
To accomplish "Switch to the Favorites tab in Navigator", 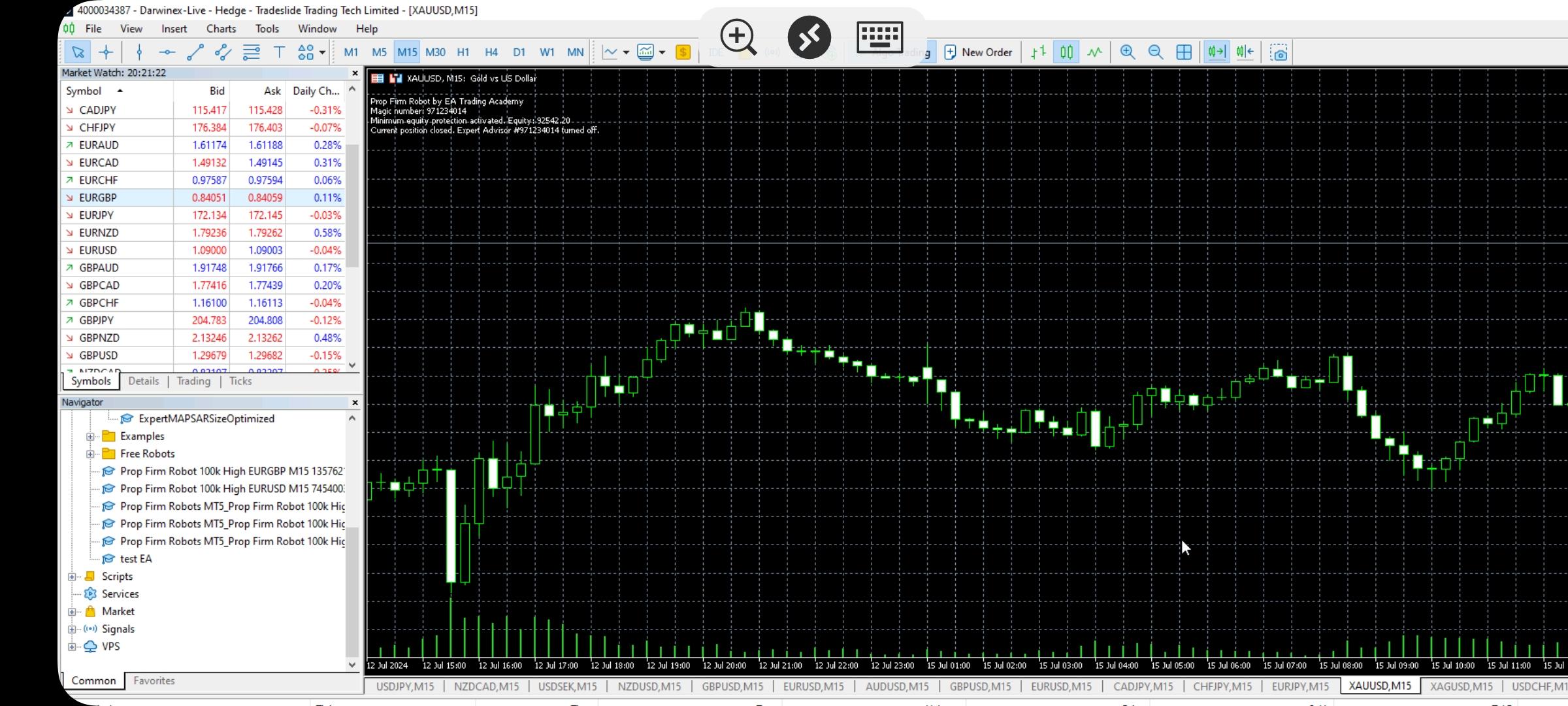I will pos(154,681).
